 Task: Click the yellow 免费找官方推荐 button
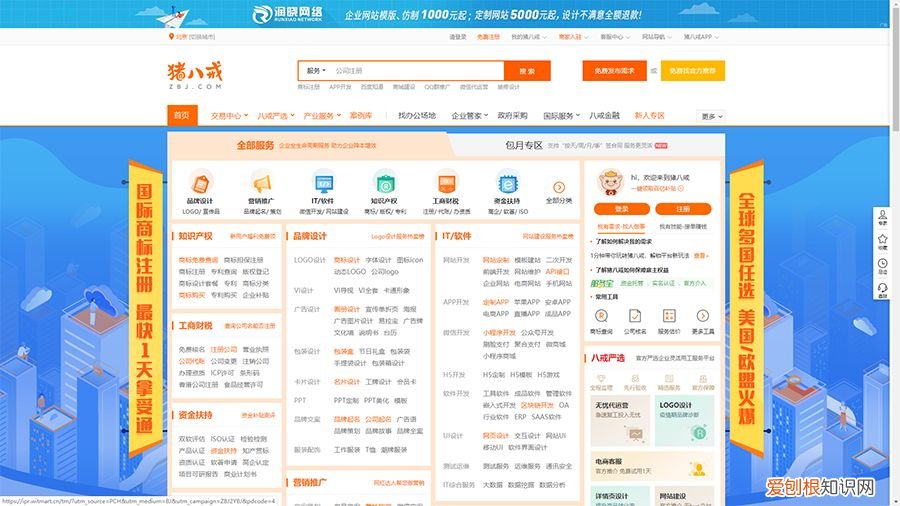(x=693, y=71)
